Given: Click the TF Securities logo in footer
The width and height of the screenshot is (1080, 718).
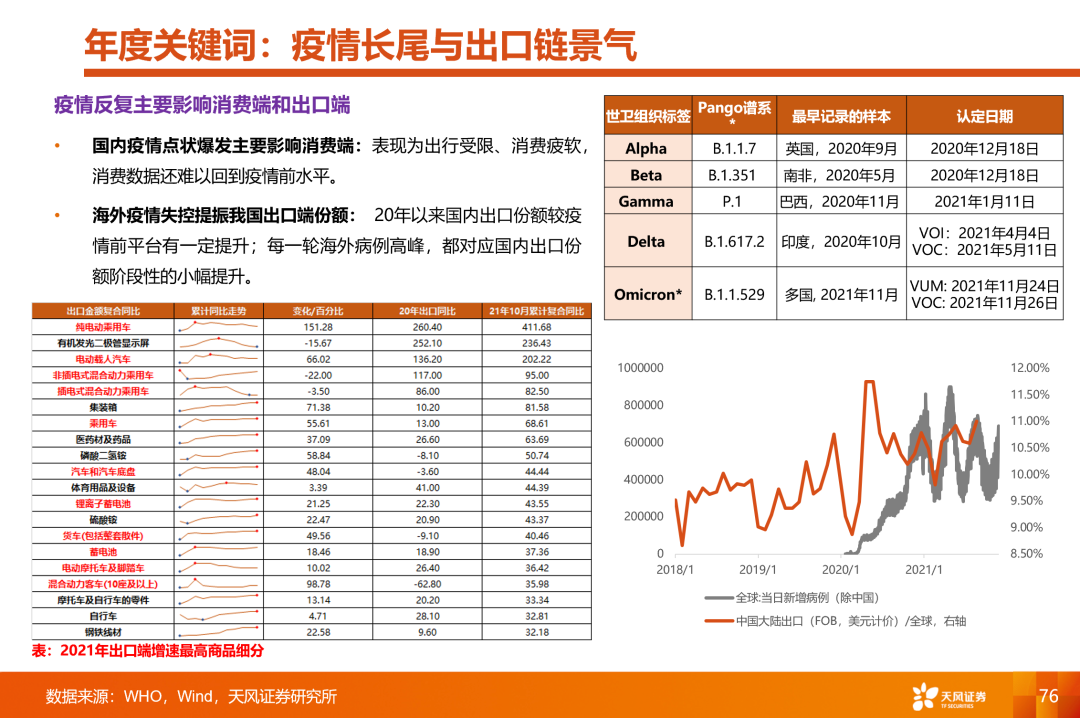Looking at the screenshot, I should tap(950, 696).
